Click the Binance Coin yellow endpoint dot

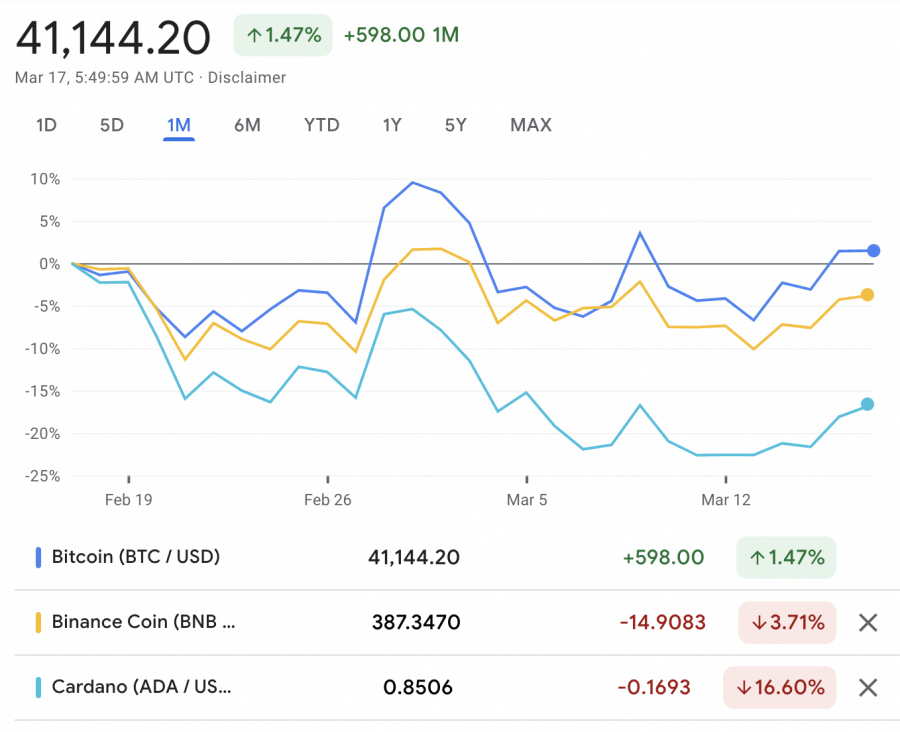(x=867, y=295)
